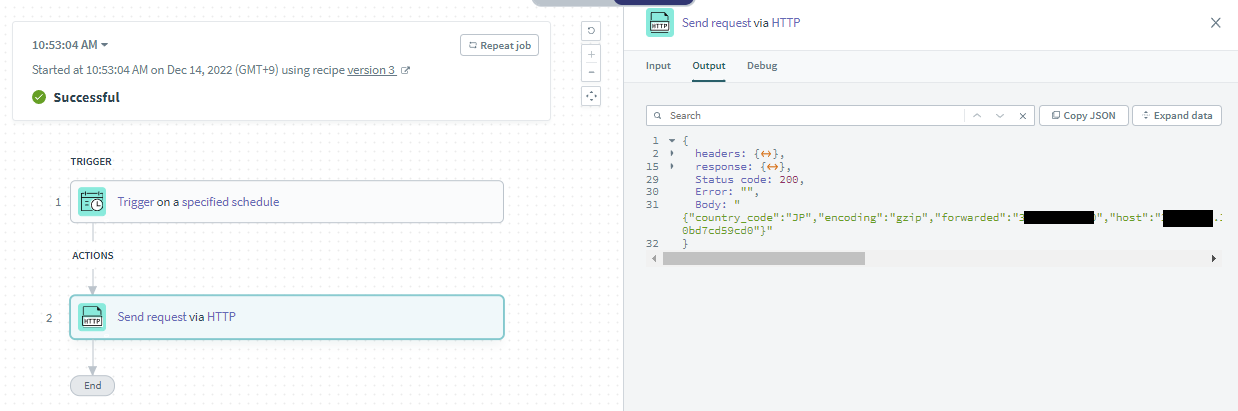1238x411 pixels.
Task: Click the HTTP icon in the panel header
Action: (659, 23)
